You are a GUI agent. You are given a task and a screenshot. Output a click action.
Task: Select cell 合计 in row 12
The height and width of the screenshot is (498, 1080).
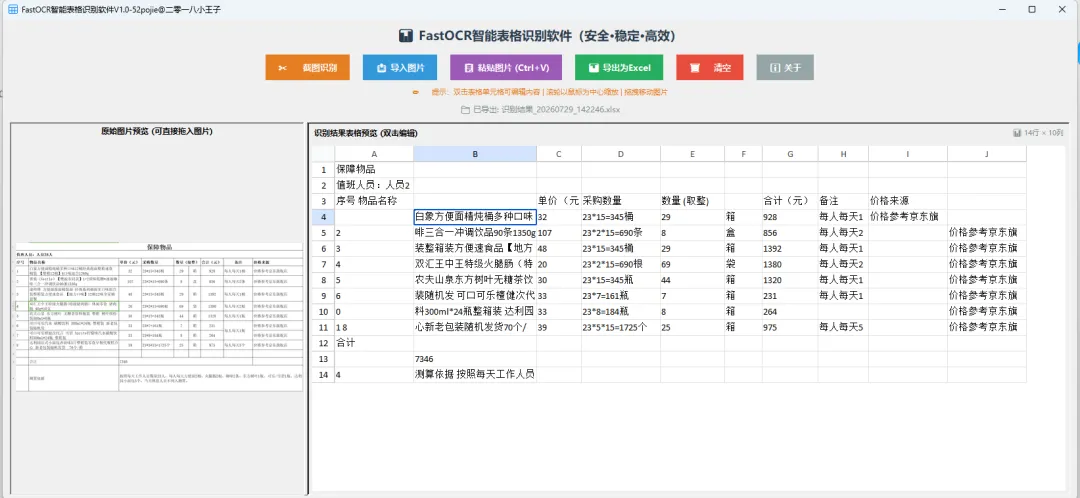pyautogui.click(x=374, y=343)
